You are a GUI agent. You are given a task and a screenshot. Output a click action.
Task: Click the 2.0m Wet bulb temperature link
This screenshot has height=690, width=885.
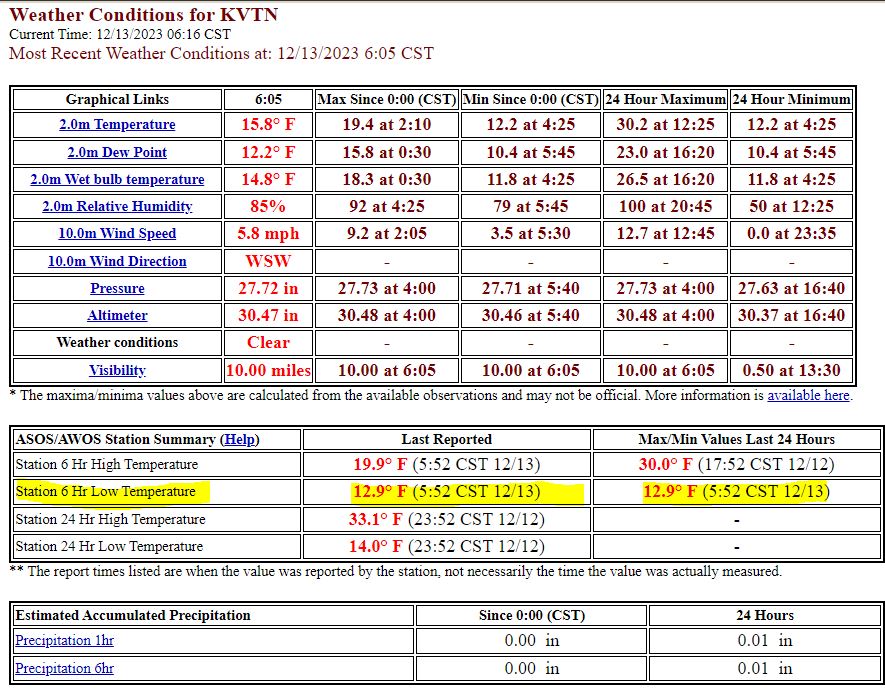117,180
